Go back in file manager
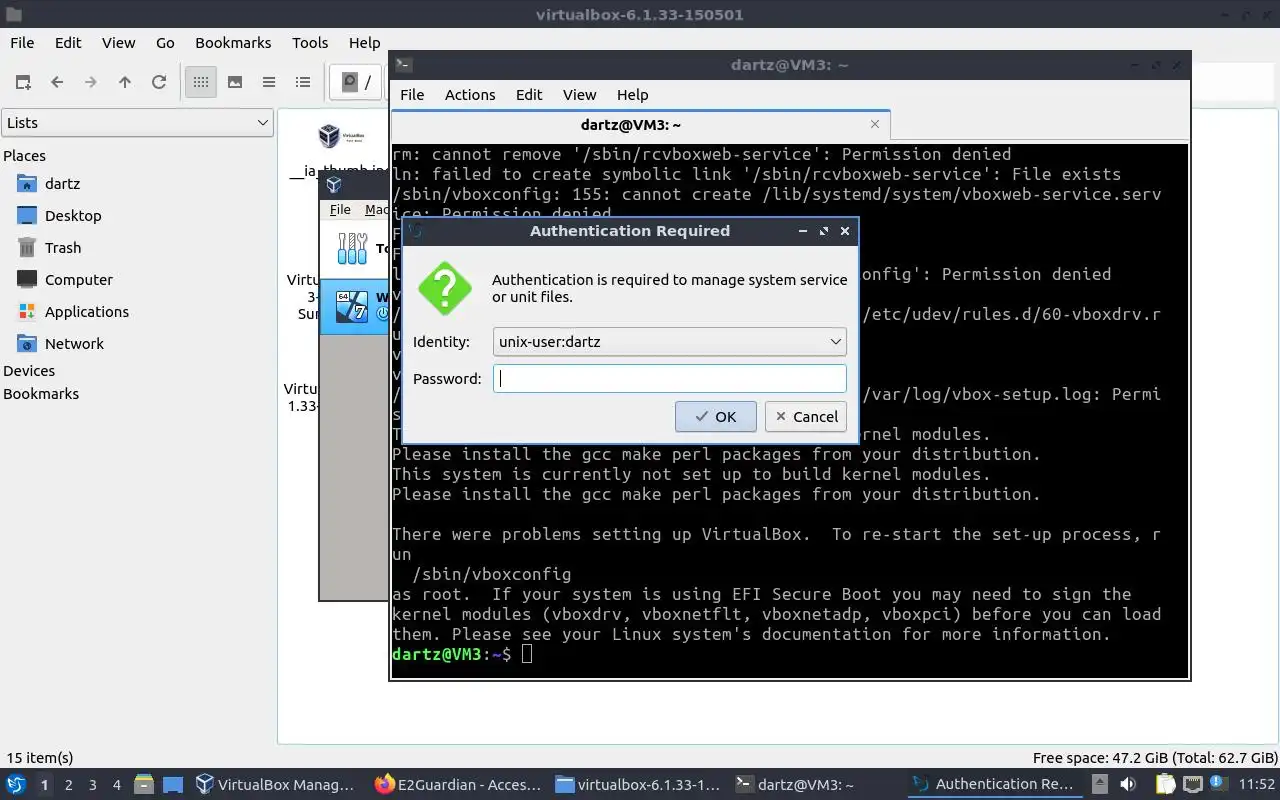1280x800 pixels. [57, 82]
